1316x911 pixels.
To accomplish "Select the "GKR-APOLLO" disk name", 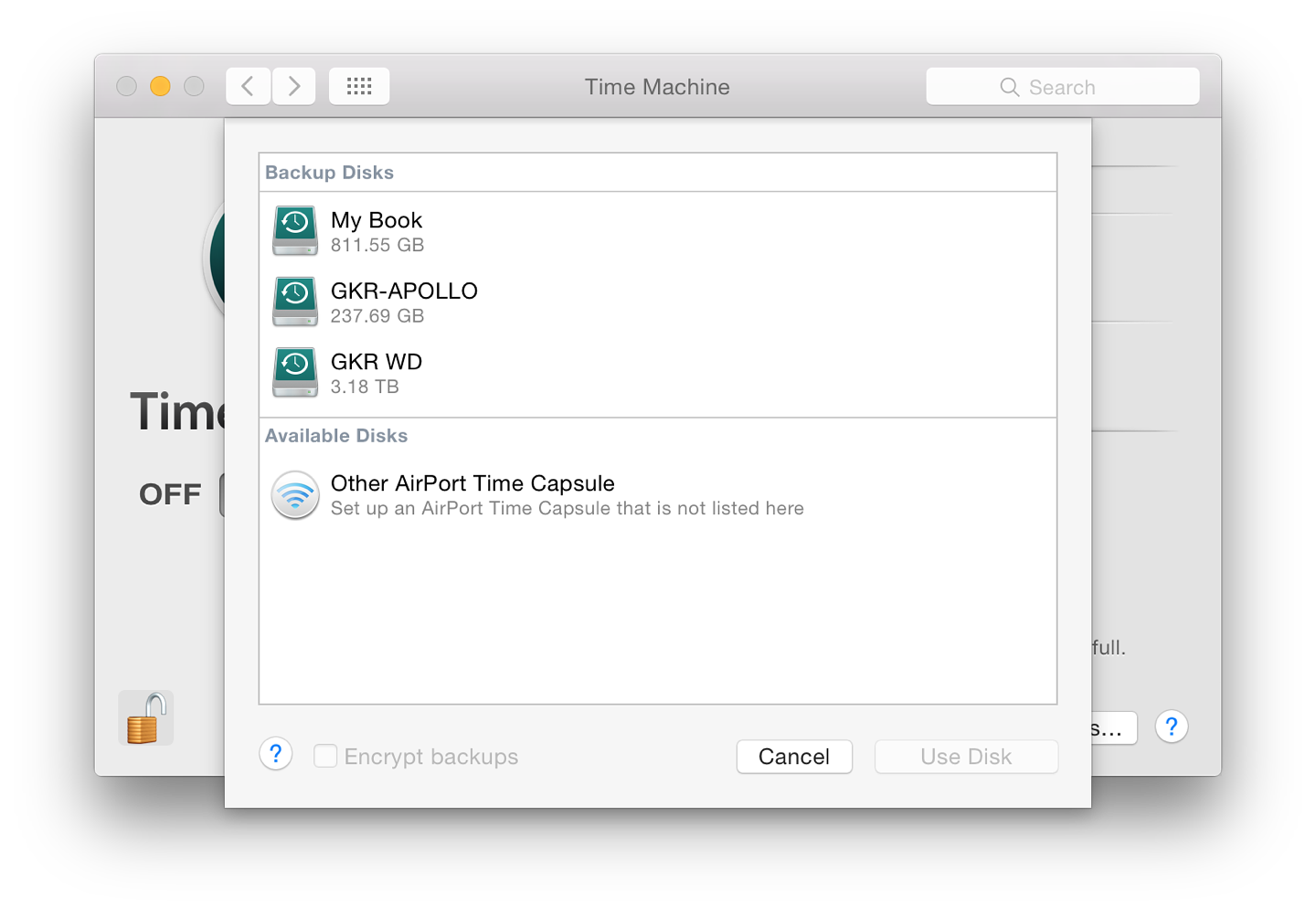I will [x=404, y=291].
